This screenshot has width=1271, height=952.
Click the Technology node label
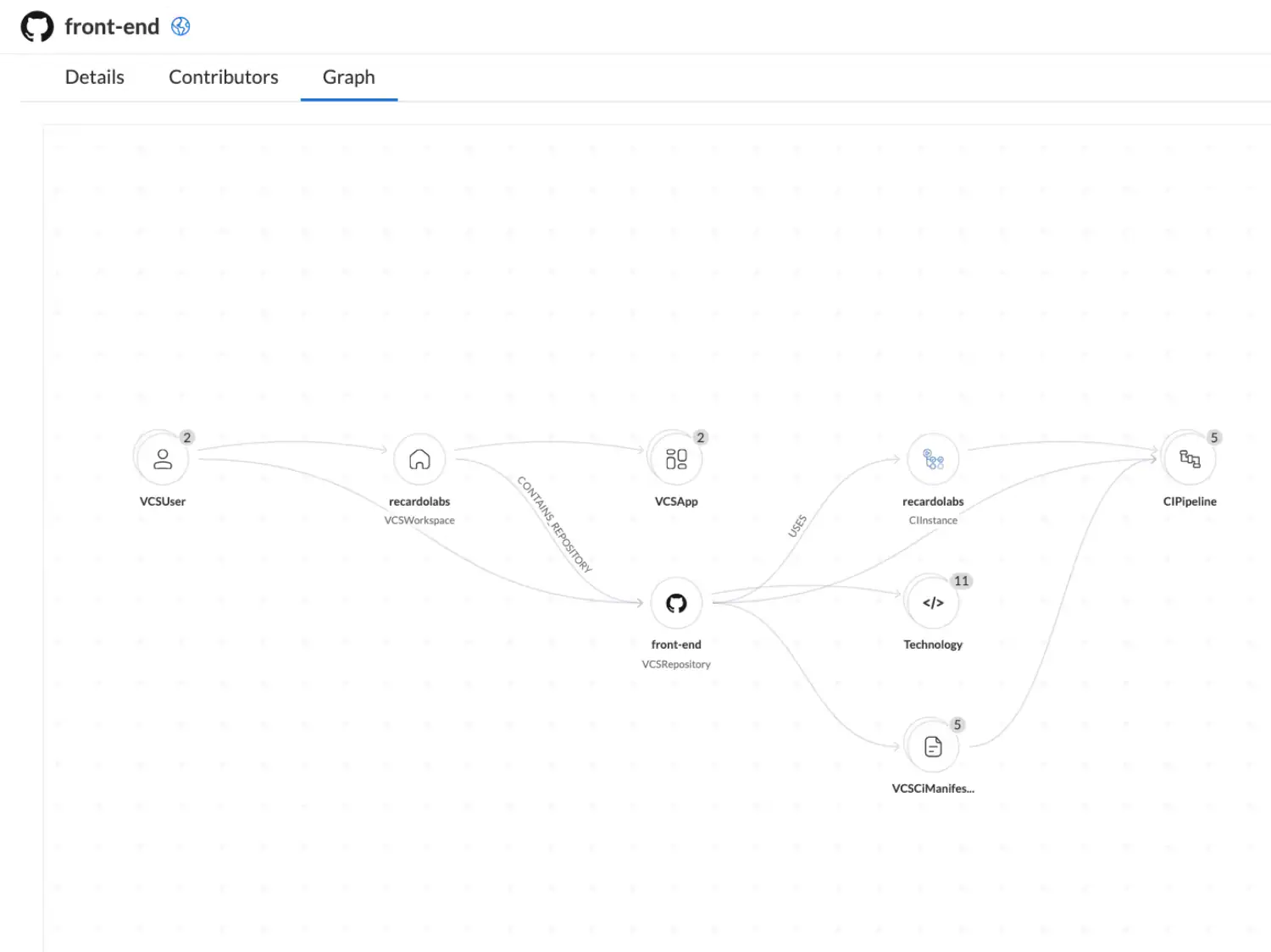933,645
